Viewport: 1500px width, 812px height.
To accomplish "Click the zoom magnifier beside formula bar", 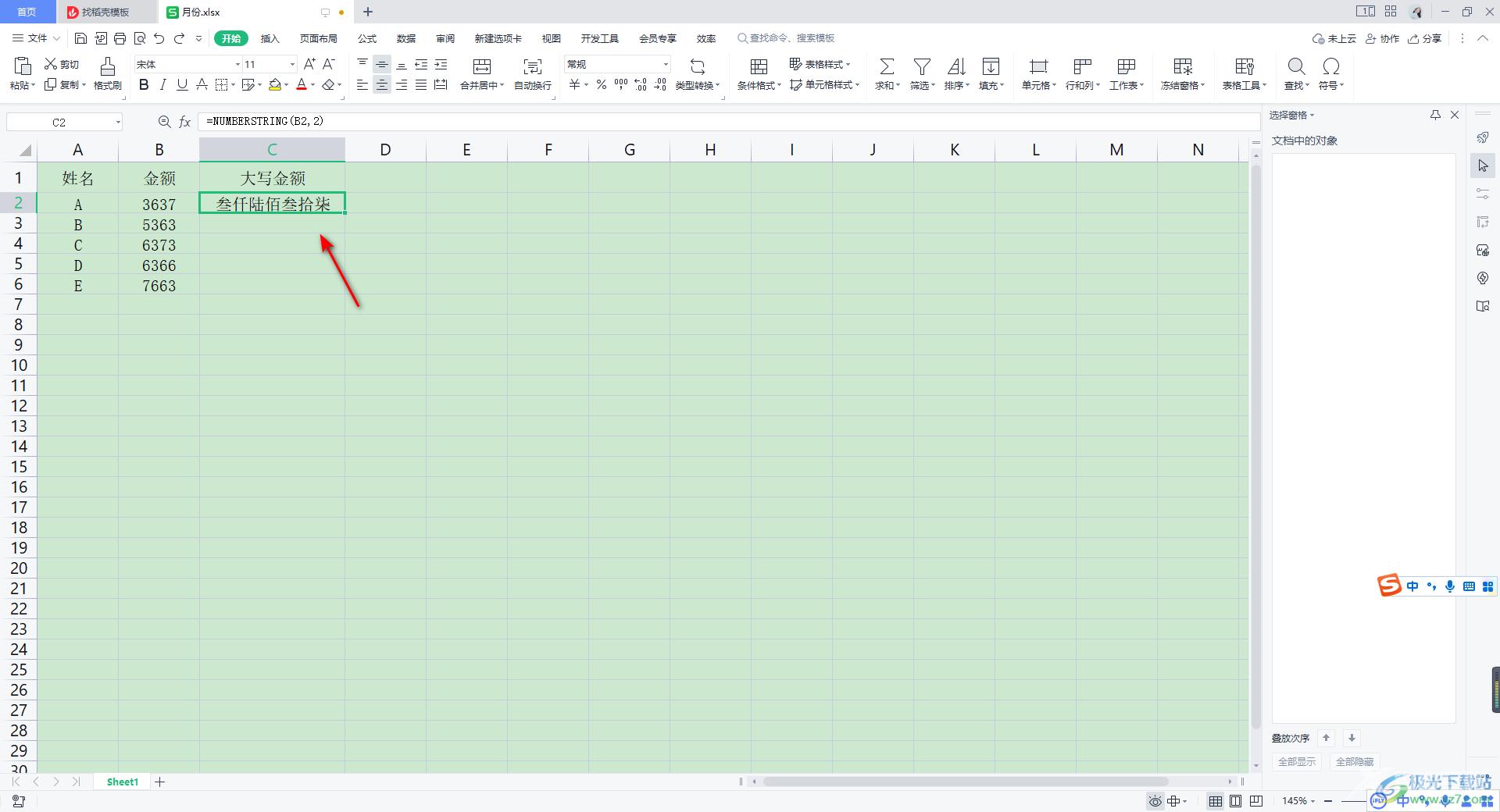I will pyautogui.click(x=164, y=122).
